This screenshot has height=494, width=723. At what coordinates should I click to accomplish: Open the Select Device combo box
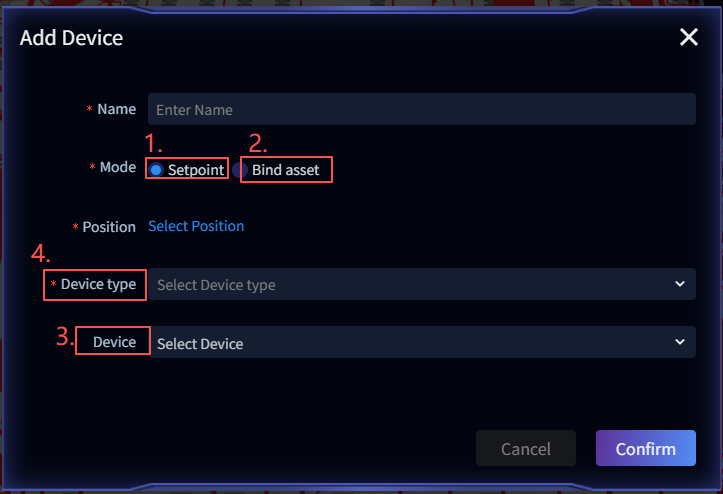point(412,342)
